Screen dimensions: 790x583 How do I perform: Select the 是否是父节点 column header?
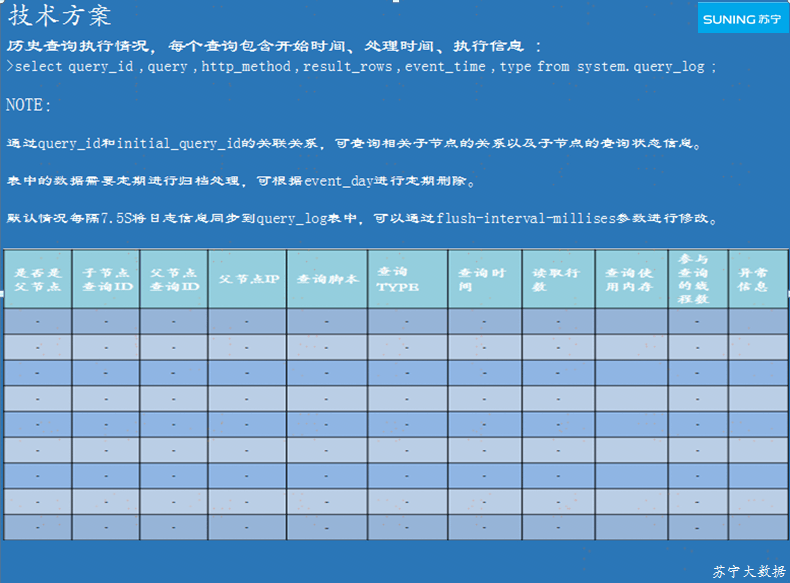point(38,279)
